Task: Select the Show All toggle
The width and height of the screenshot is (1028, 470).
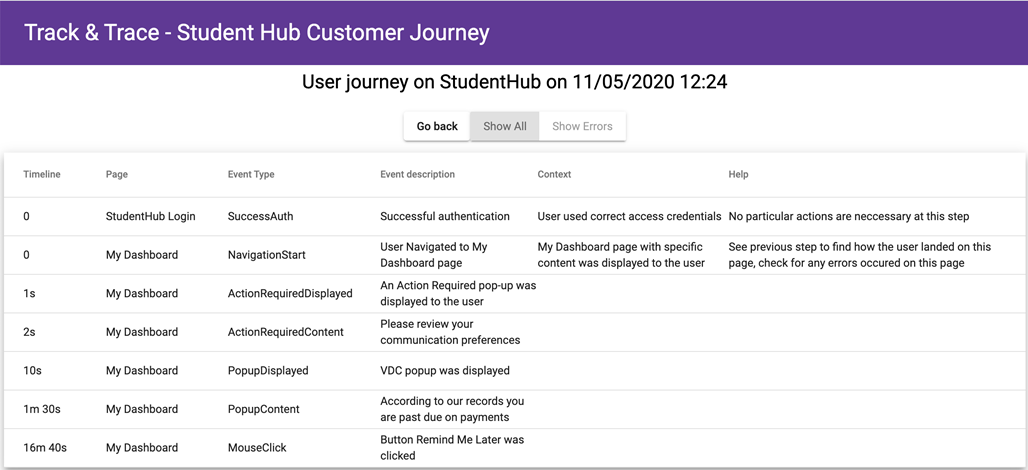Action: point(504,126)
